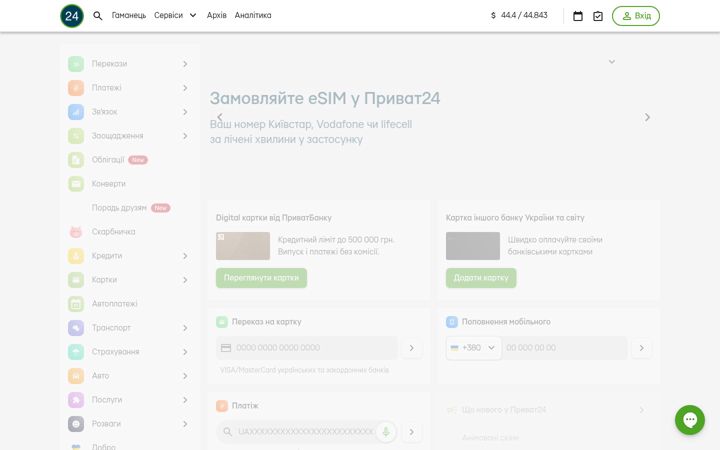Open the search magnifier in header

pos(97,16)
